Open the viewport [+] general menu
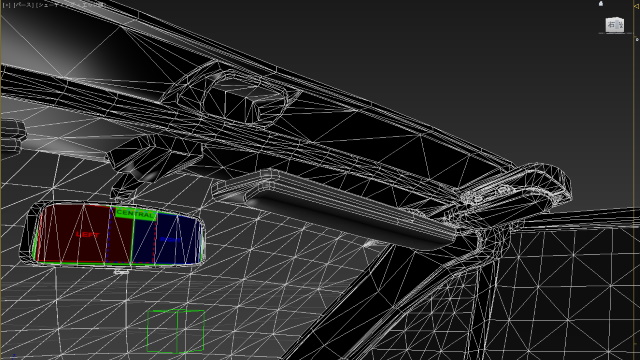This screenshot has width=640, height=360. click(6, 5)
